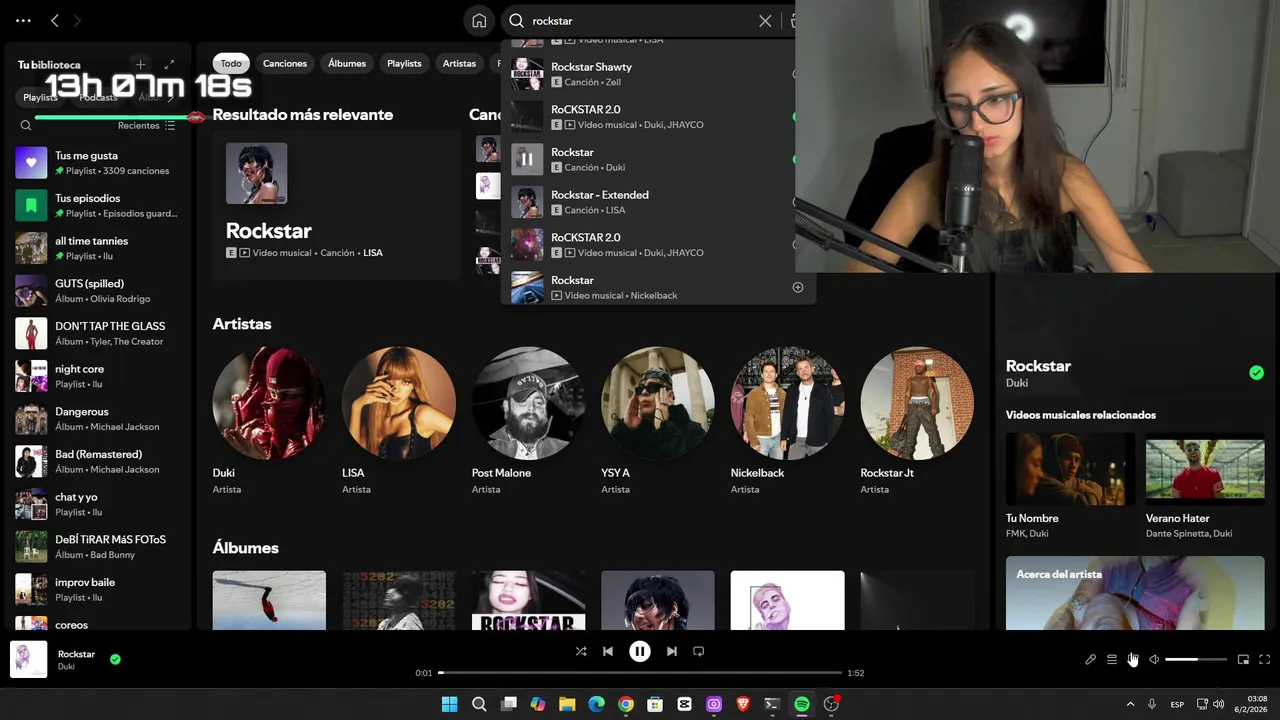The image size is (1280, 720).
Task: Pause Rockstar by Duki in suggestions
Action: [527, 159]
